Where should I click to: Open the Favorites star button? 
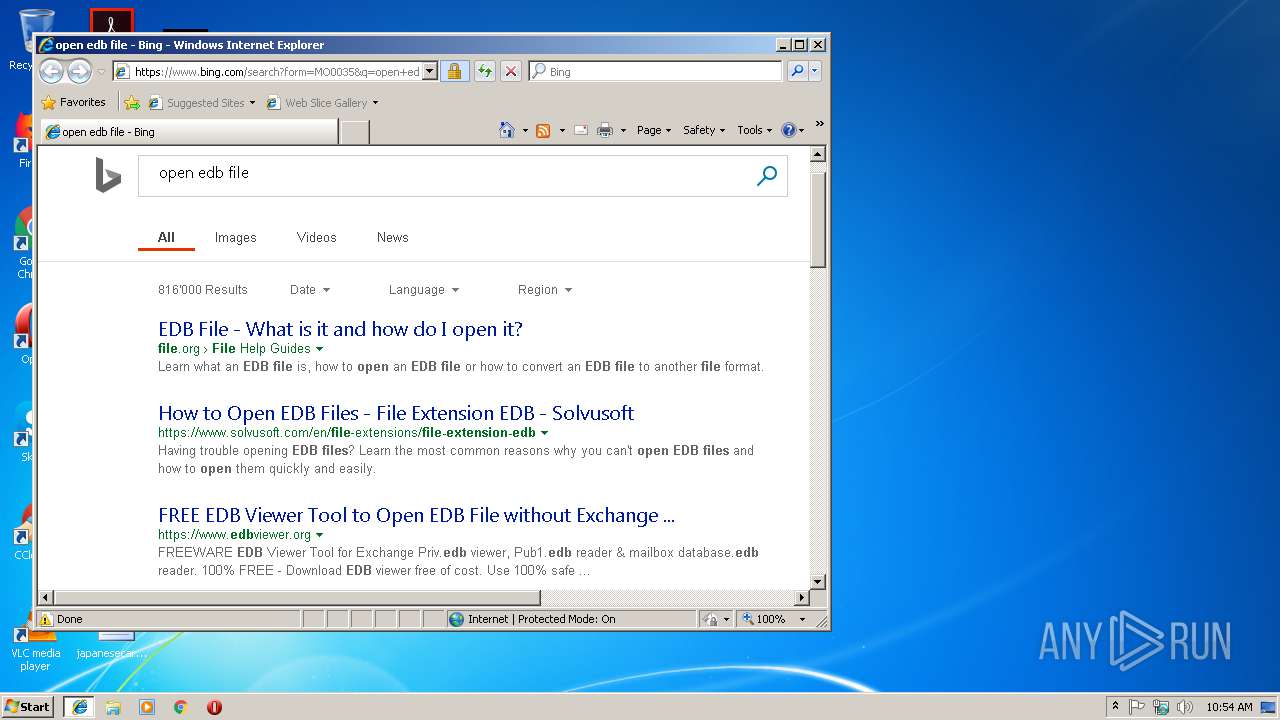(x=73, y=102)
